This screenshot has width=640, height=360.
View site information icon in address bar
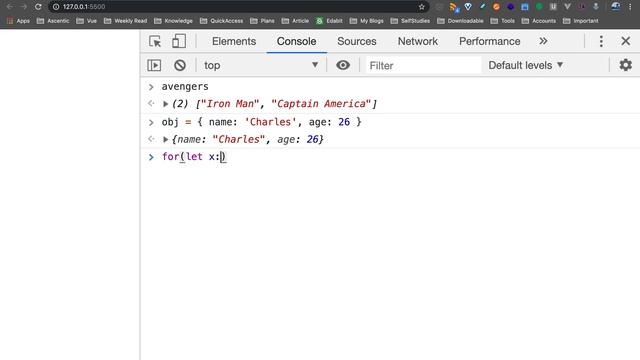(x=56, y=7)
